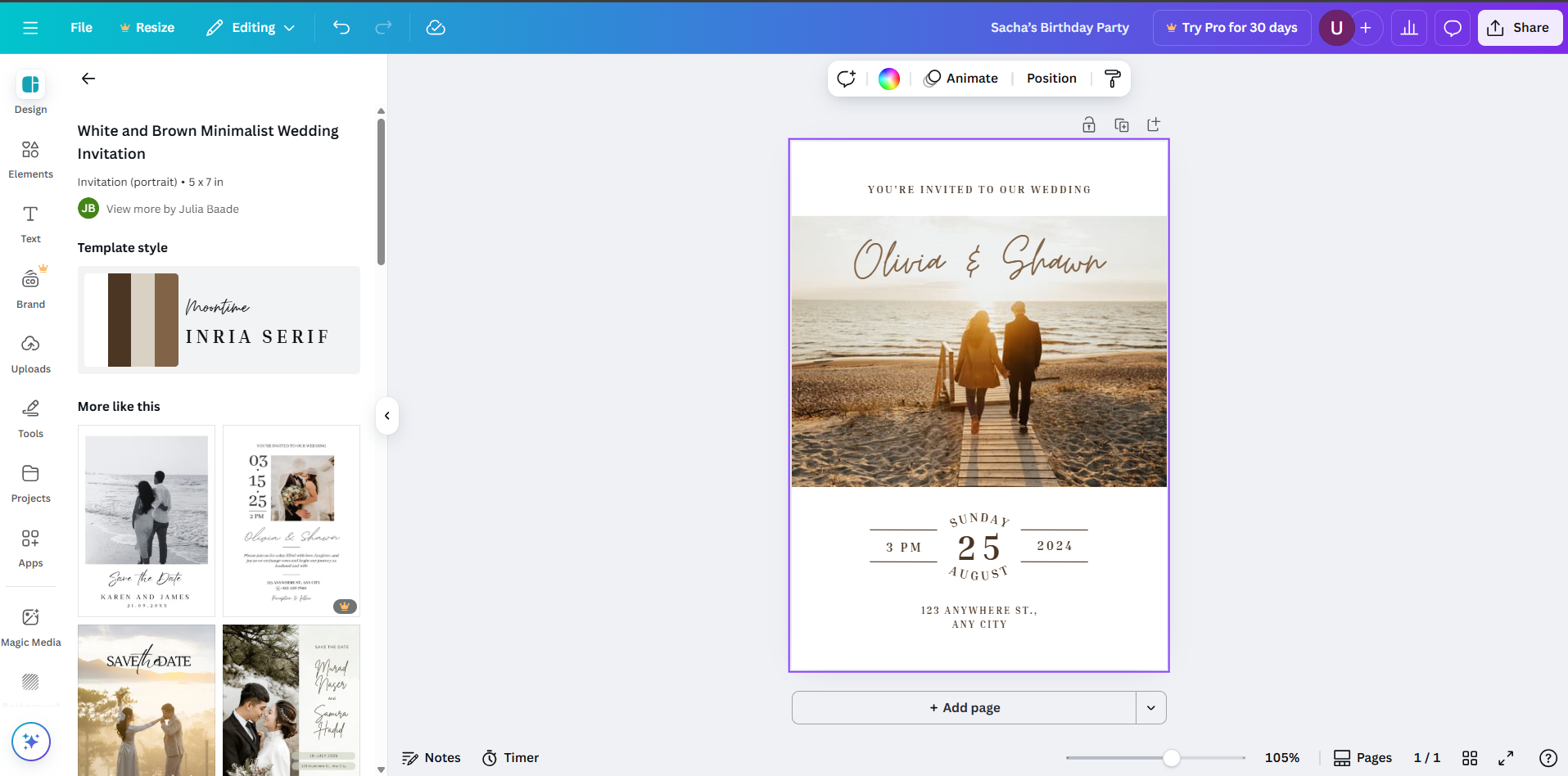
Task: Collapse the side panel
Action: 387,416
